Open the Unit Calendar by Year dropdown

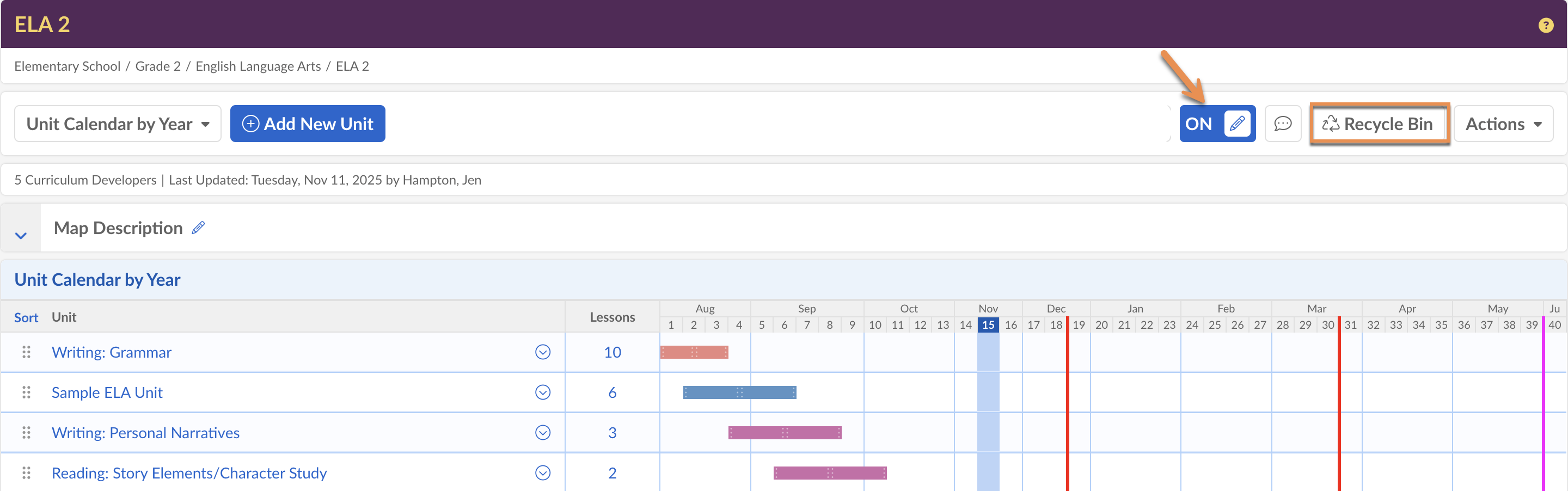118,124
